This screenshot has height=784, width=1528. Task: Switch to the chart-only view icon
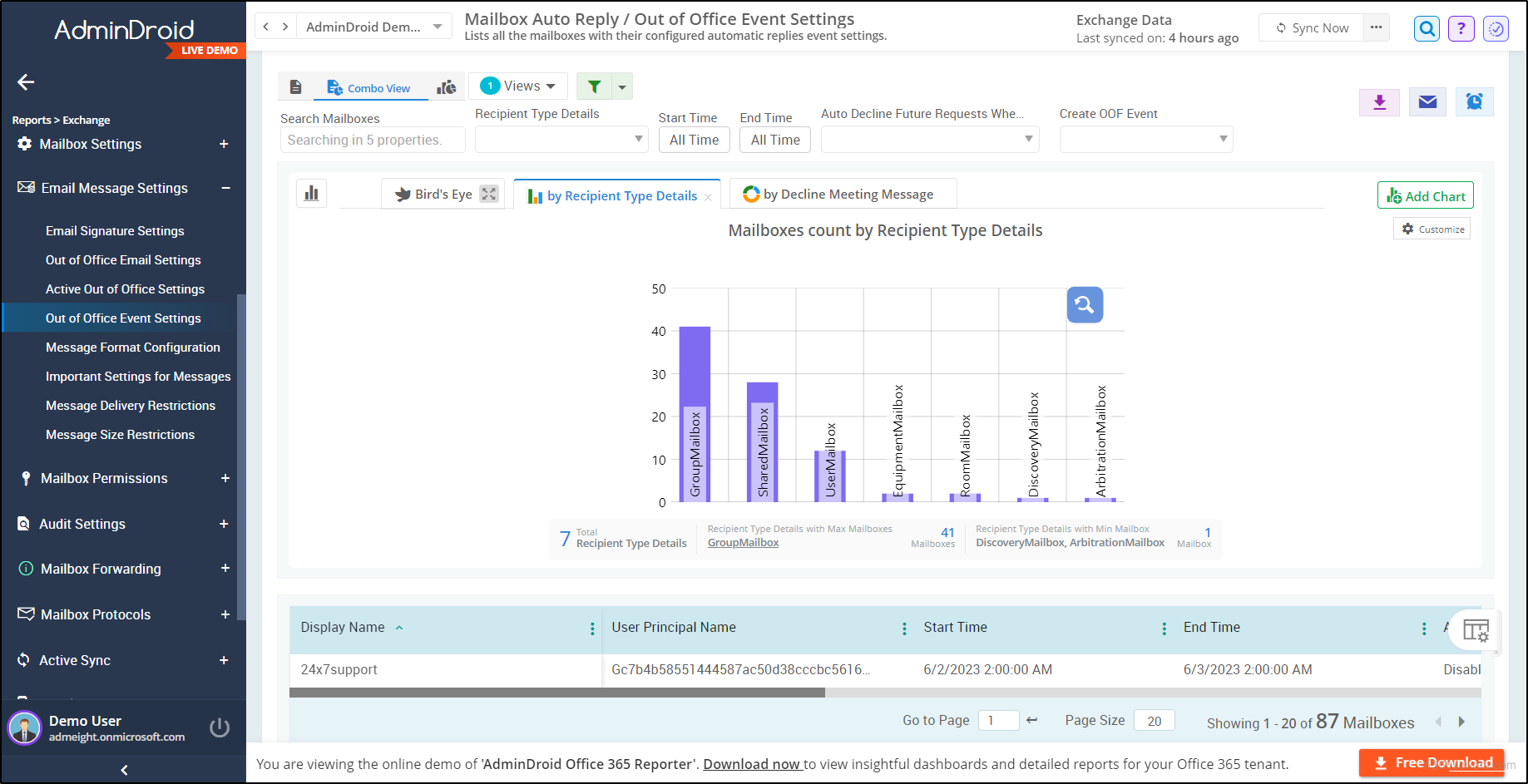447,87
